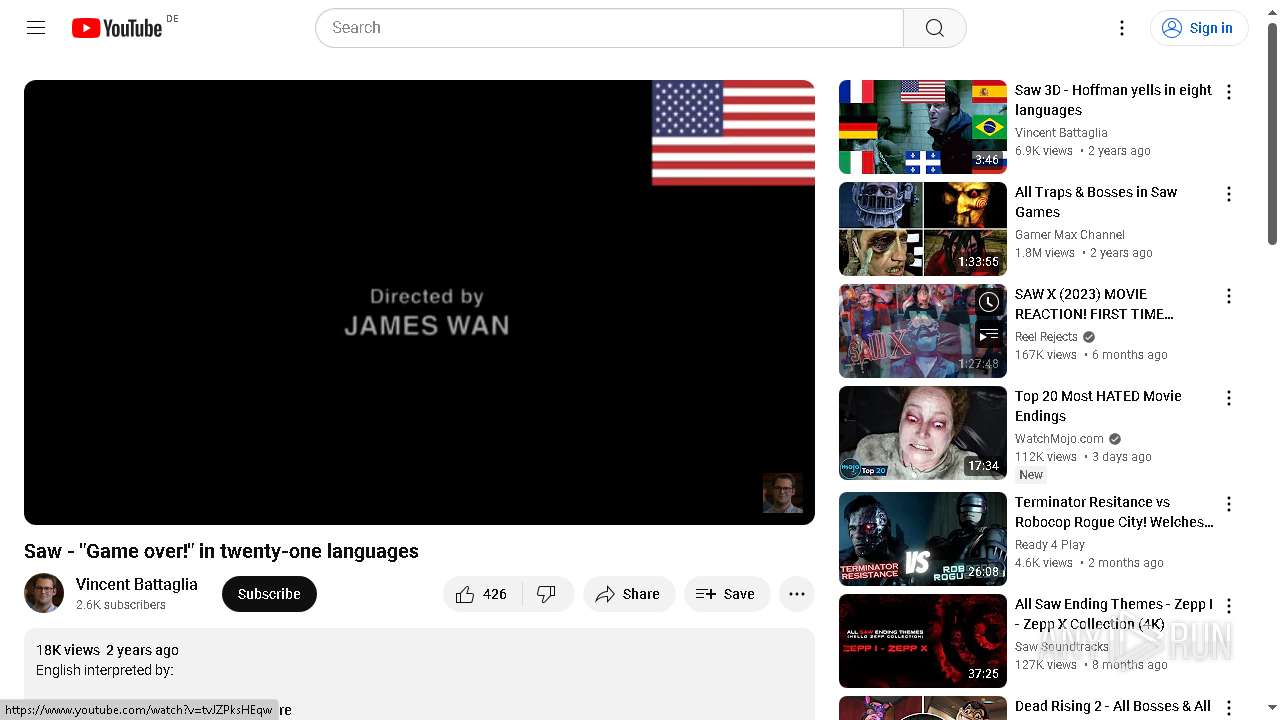Open options for Saw 3D Hoffman video
The width and height of the screenshot is (1280, 720).
tap(1229, 92)
